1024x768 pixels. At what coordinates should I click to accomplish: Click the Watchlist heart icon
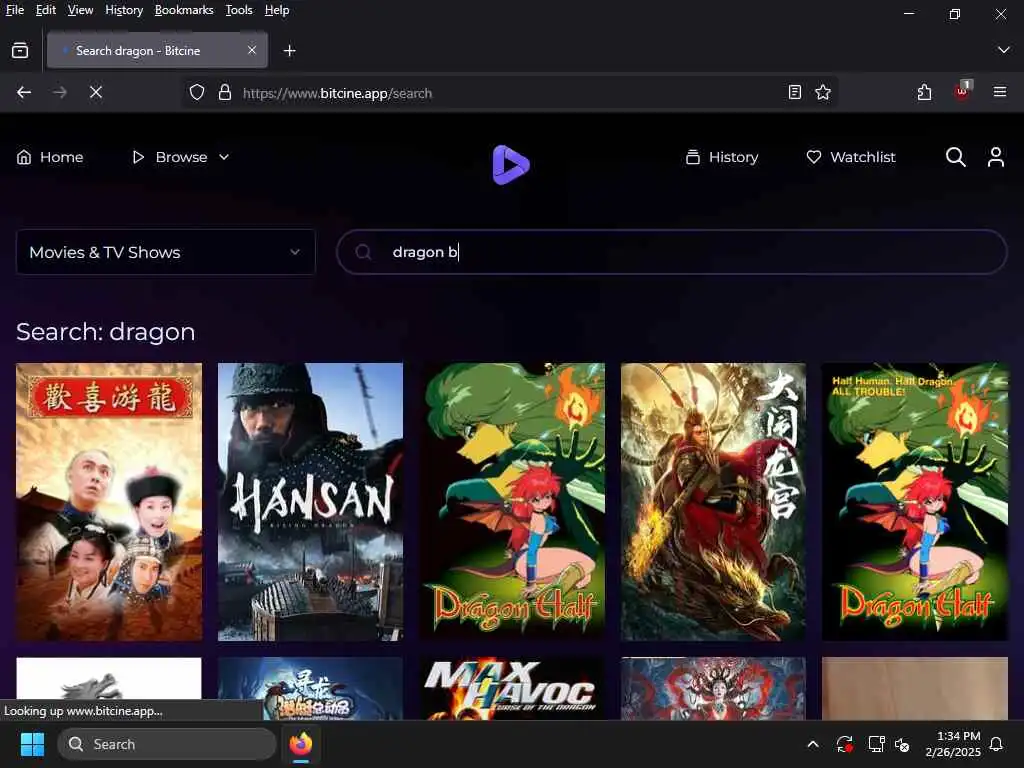pos(814,157)
